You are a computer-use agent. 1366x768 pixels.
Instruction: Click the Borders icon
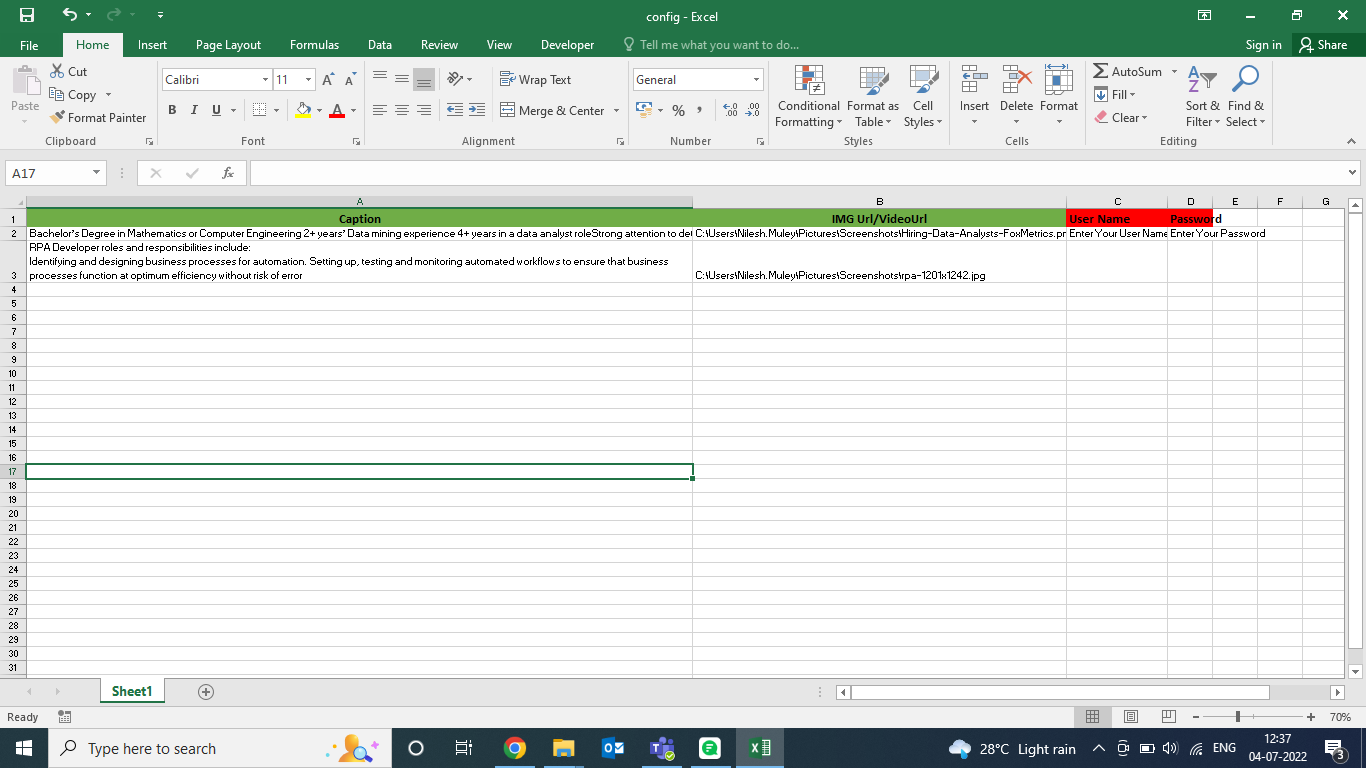[260, 110]
